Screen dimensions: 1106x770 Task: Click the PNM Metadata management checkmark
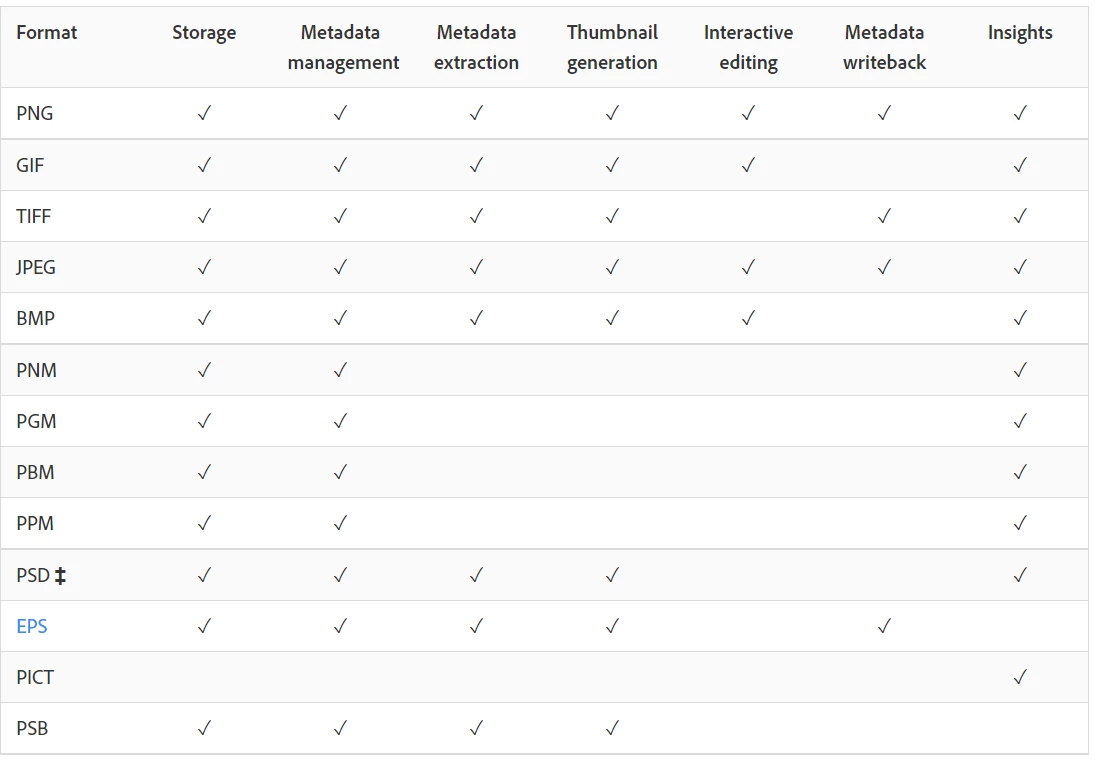pos(340,370)
